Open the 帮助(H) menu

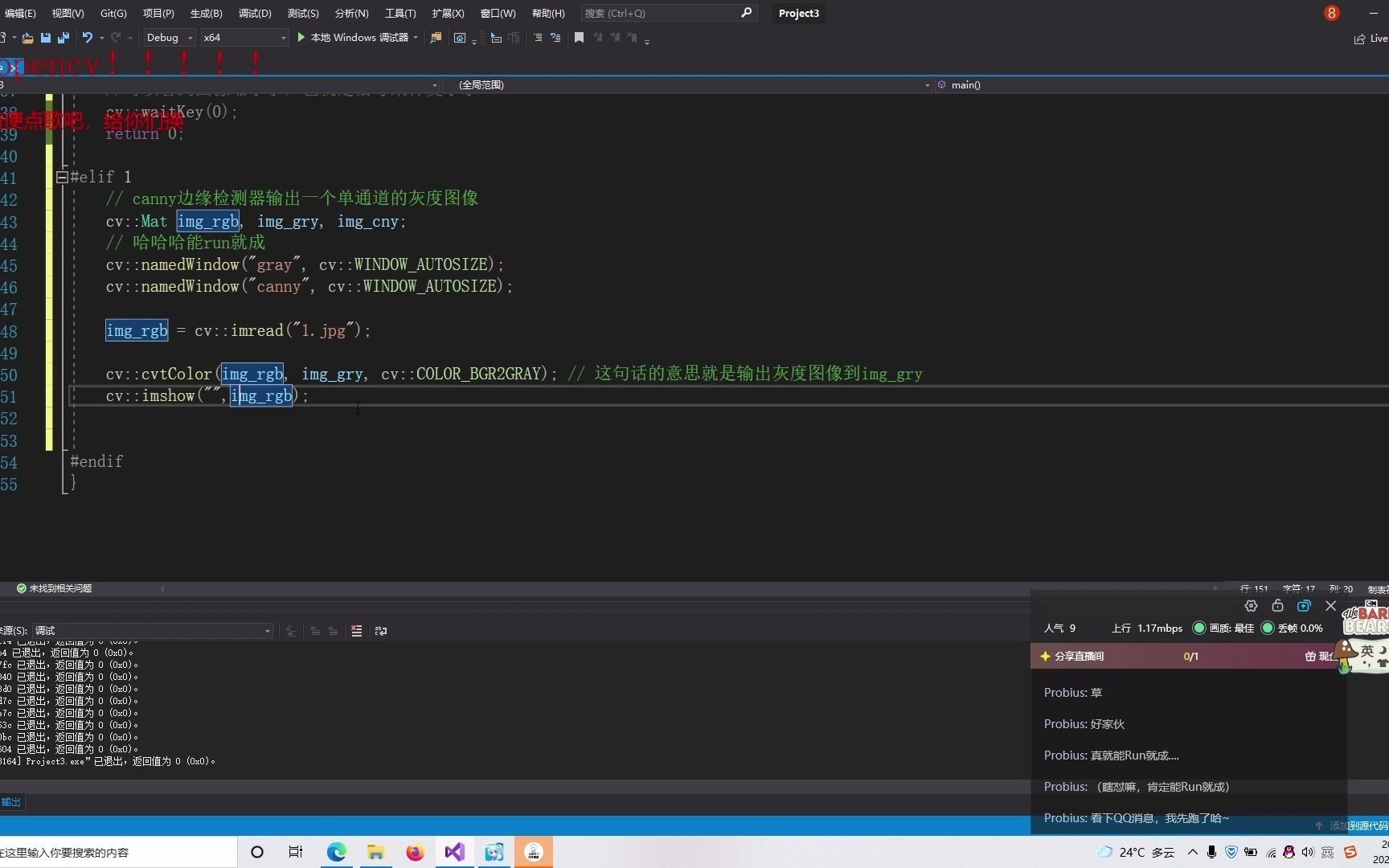[x=548, y=13]
